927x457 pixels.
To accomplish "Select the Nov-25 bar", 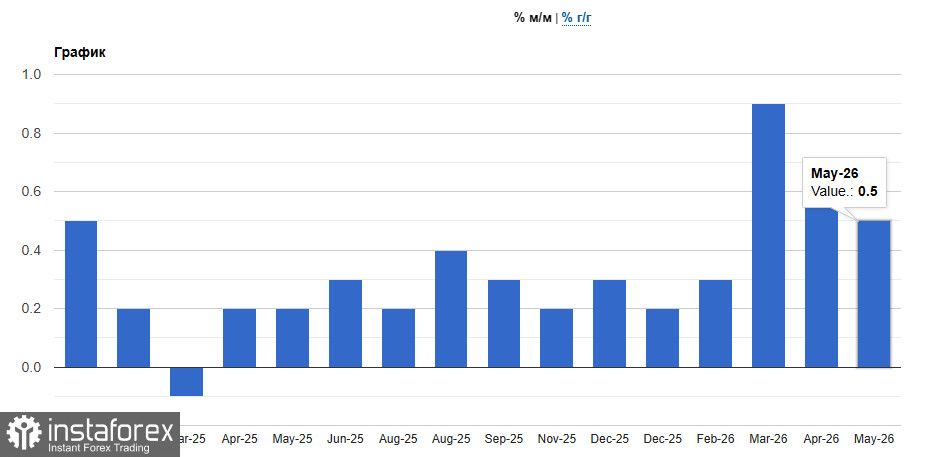I will [x=557, y=338].
